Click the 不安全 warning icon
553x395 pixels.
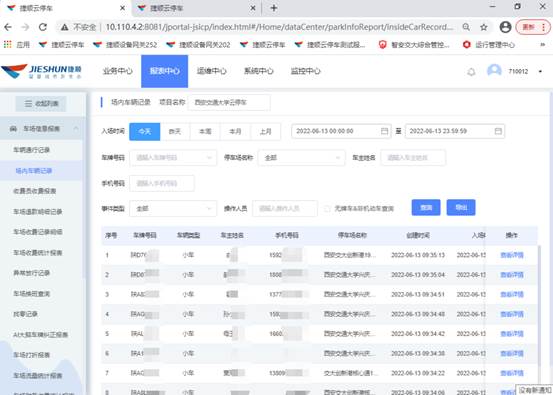point(65,27)
